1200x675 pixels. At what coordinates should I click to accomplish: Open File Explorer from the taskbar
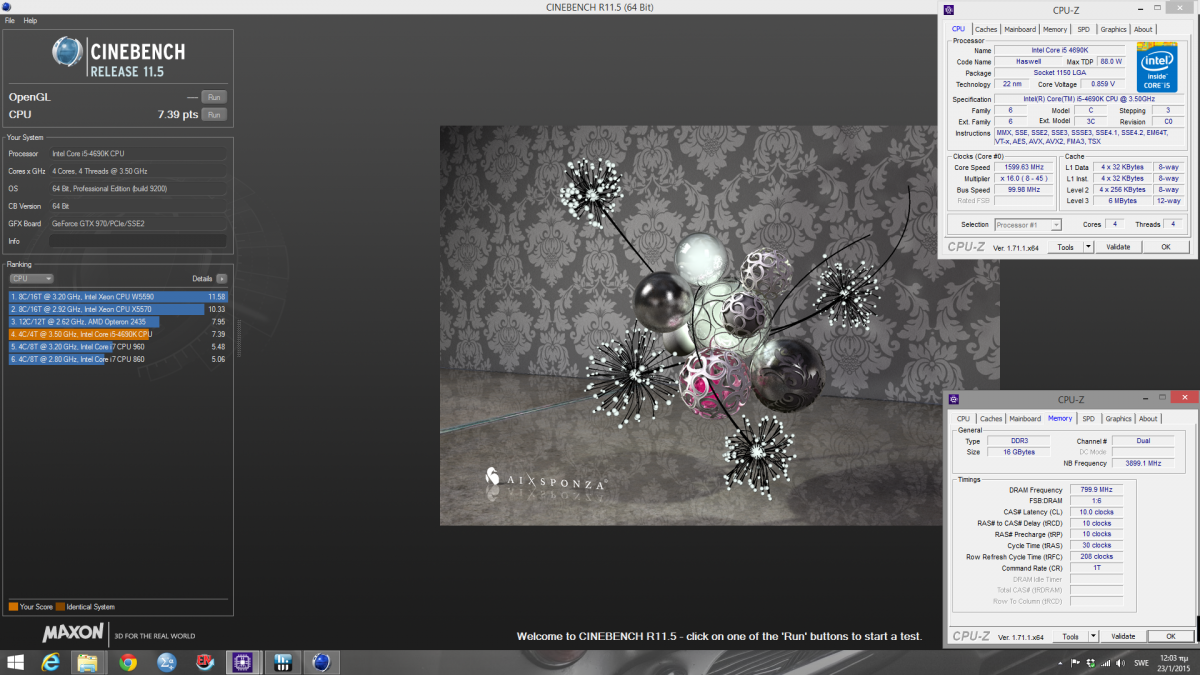[88, 662]
